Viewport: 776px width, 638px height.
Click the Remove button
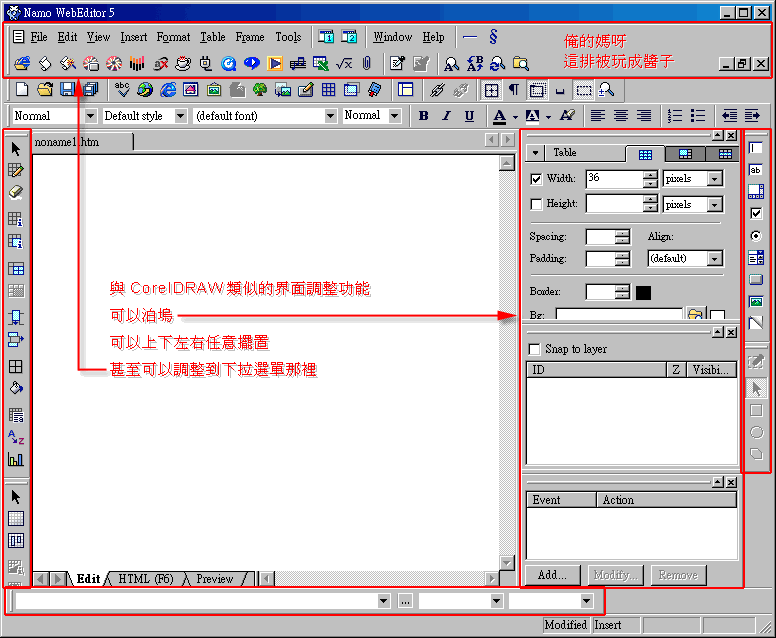coord(678,575)
